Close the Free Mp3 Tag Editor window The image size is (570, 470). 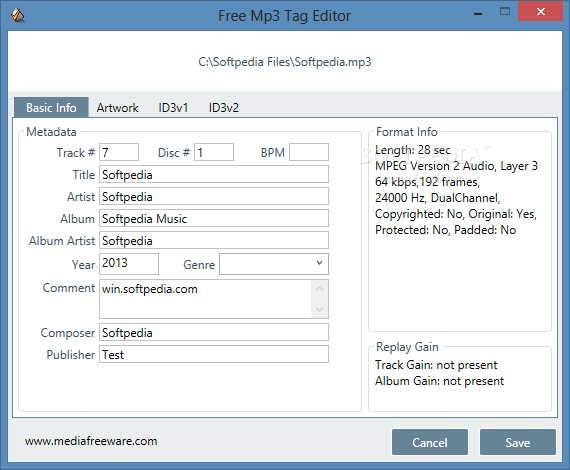(541, 11)
